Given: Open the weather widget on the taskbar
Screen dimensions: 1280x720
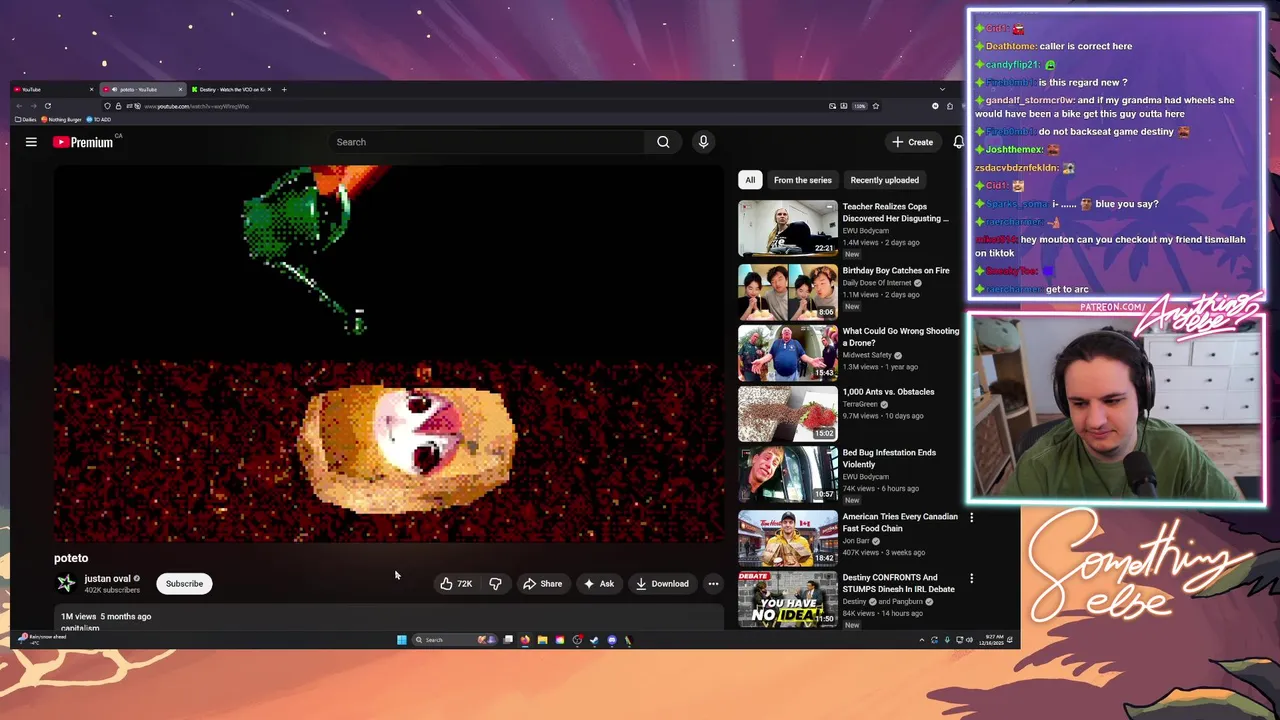Looking at the screenshot, I should click(x=42, y=639).
